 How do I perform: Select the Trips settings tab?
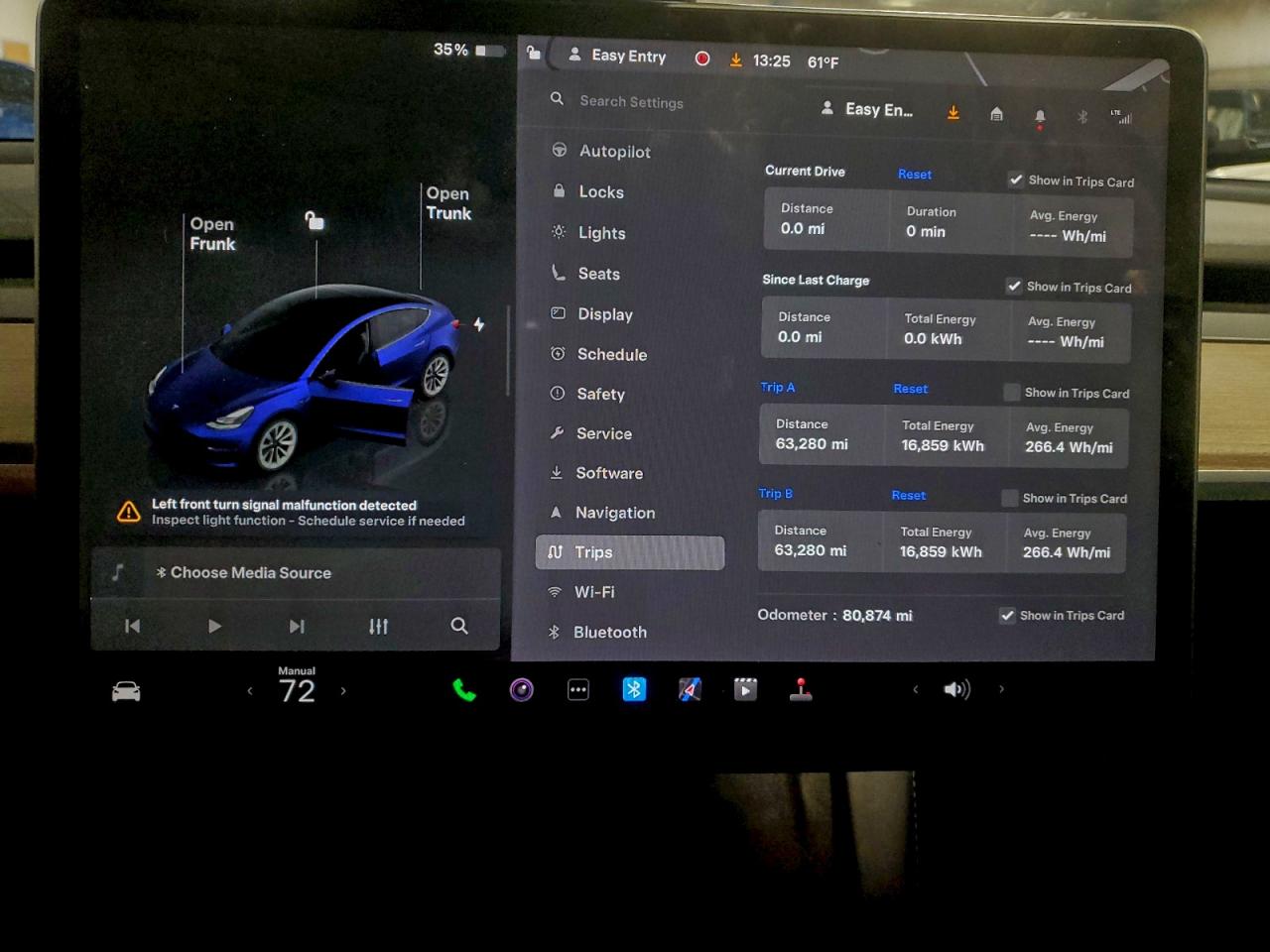[x=630, y=552]
